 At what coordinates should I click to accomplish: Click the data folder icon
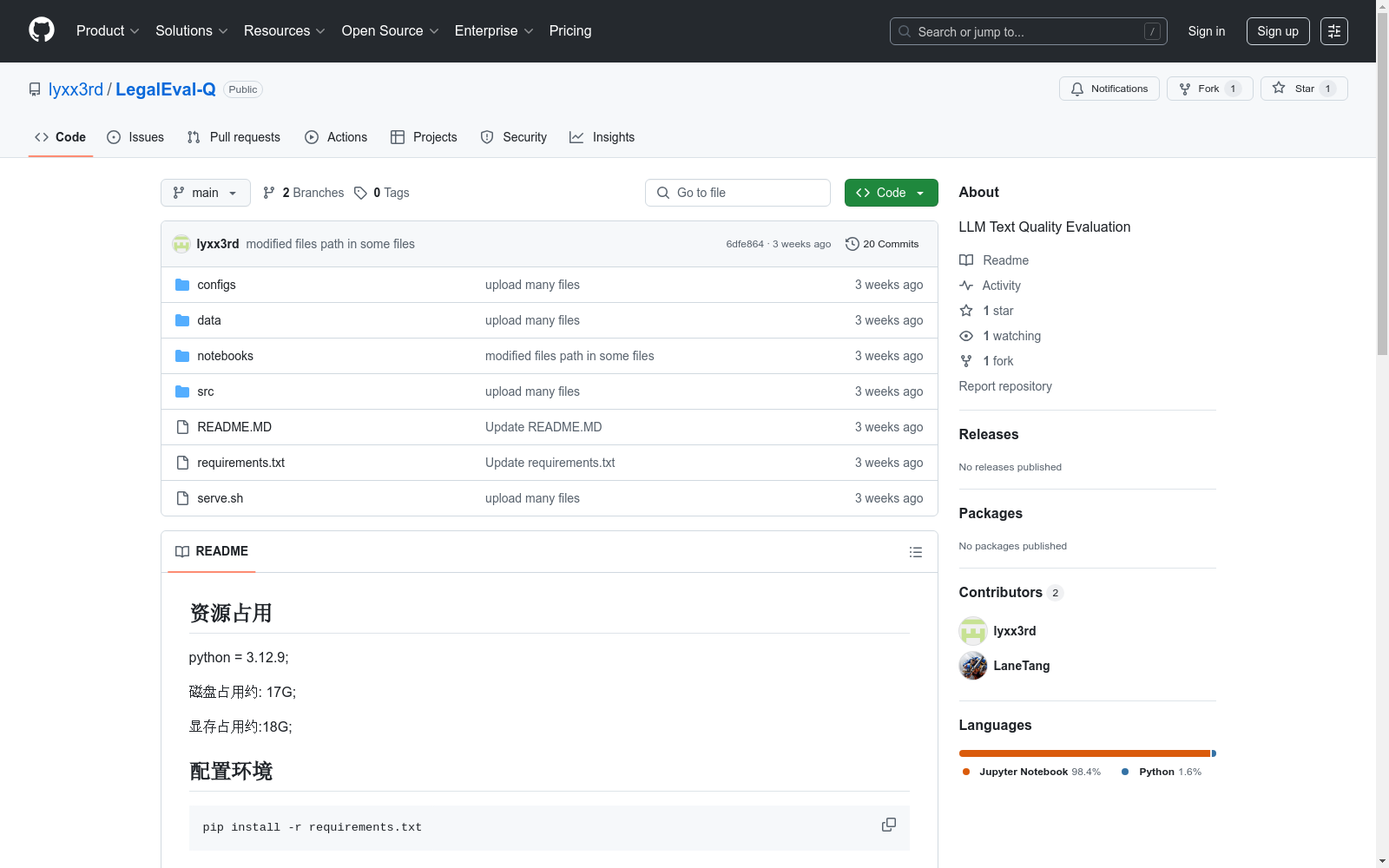pos(182,320)
